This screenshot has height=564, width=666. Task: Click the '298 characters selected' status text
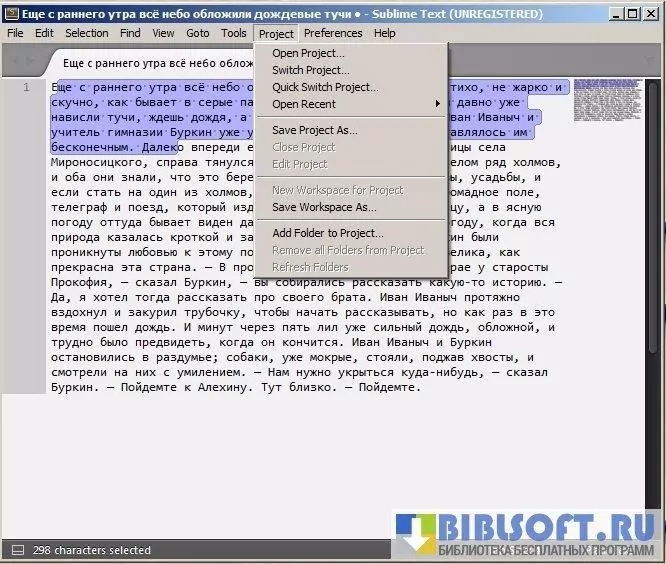tap(92, 550)
